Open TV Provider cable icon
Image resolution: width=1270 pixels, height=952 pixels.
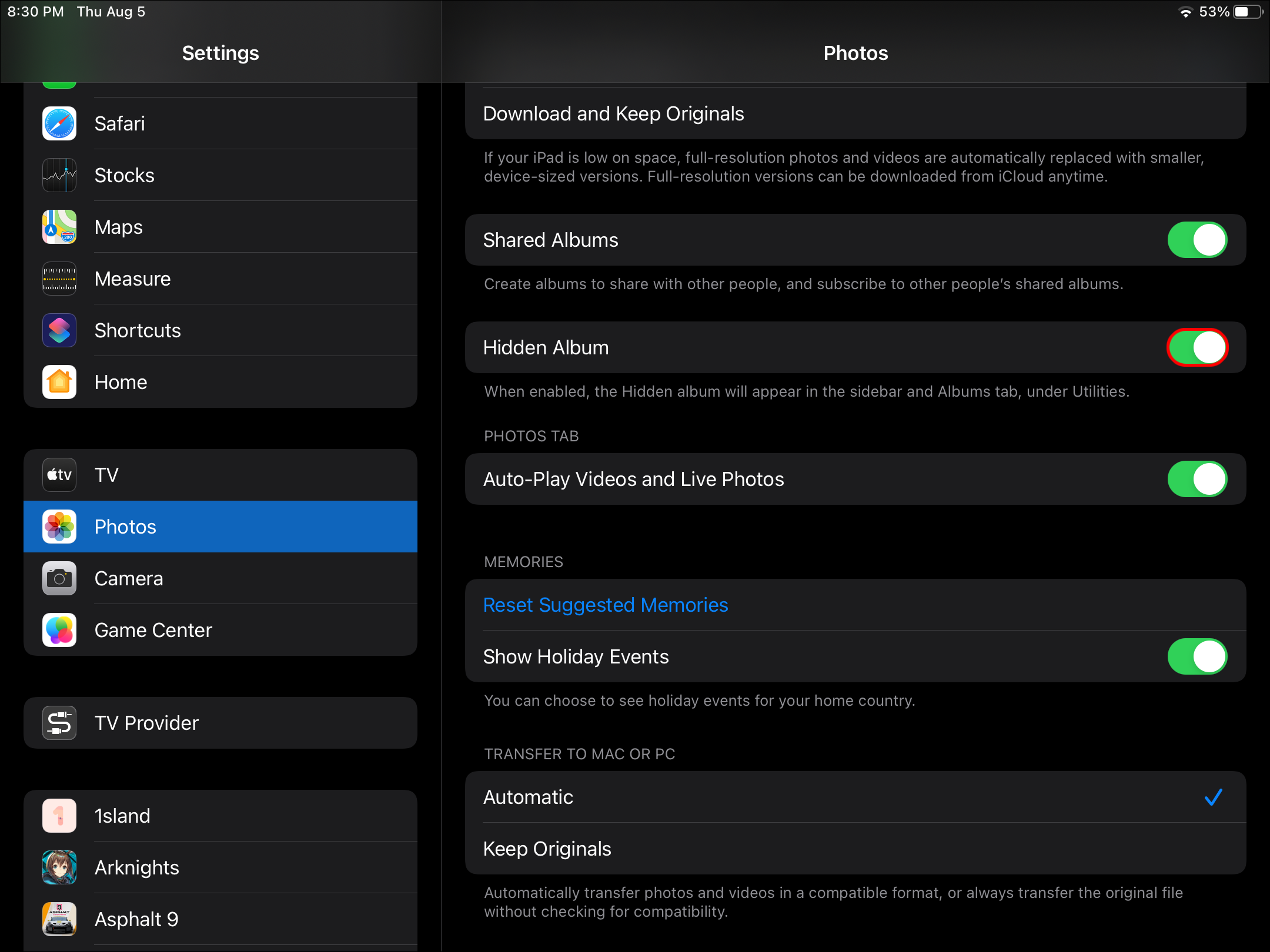(x=59, y=723)
